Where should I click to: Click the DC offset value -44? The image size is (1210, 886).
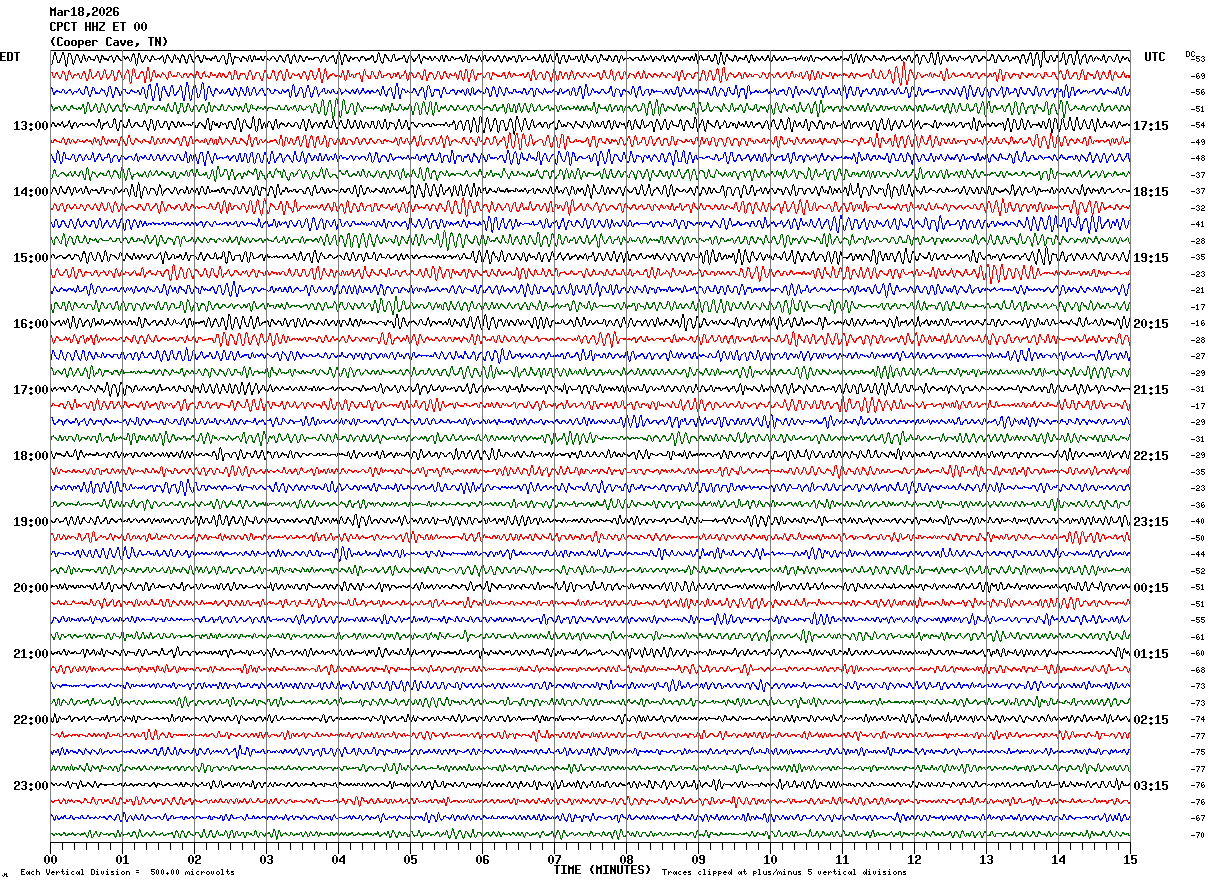(1197, 554)
